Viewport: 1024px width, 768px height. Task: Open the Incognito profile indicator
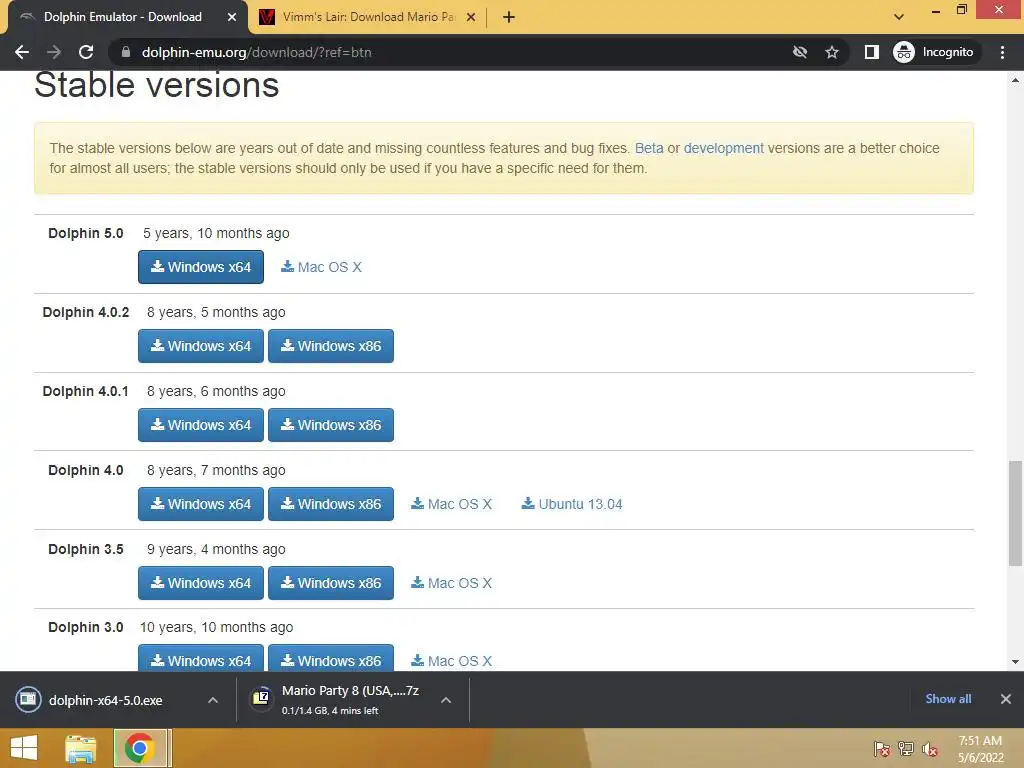click(x=934, y=52)
